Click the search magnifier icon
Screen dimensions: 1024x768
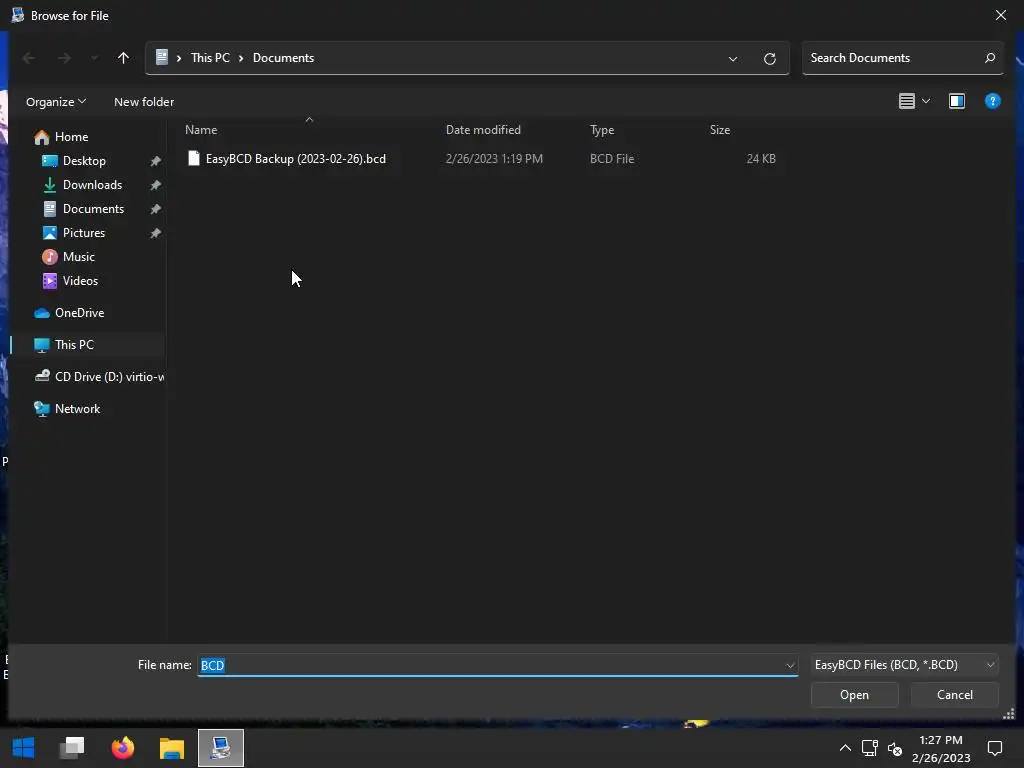pyautogui.click(x=990, y=58)
